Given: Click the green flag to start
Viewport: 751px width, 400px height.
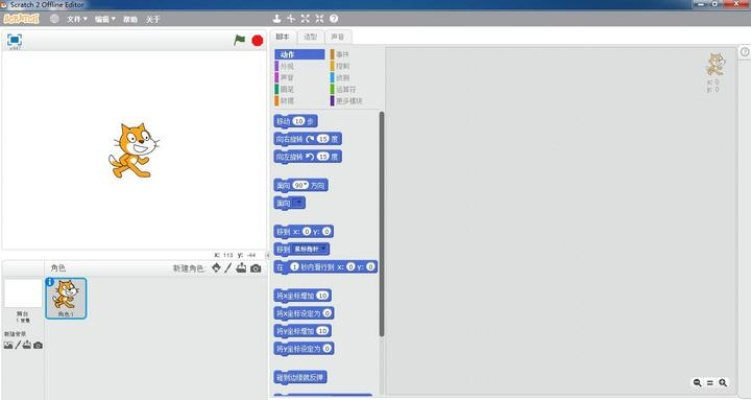Looking at the screenshot, I should click(239, 40).
